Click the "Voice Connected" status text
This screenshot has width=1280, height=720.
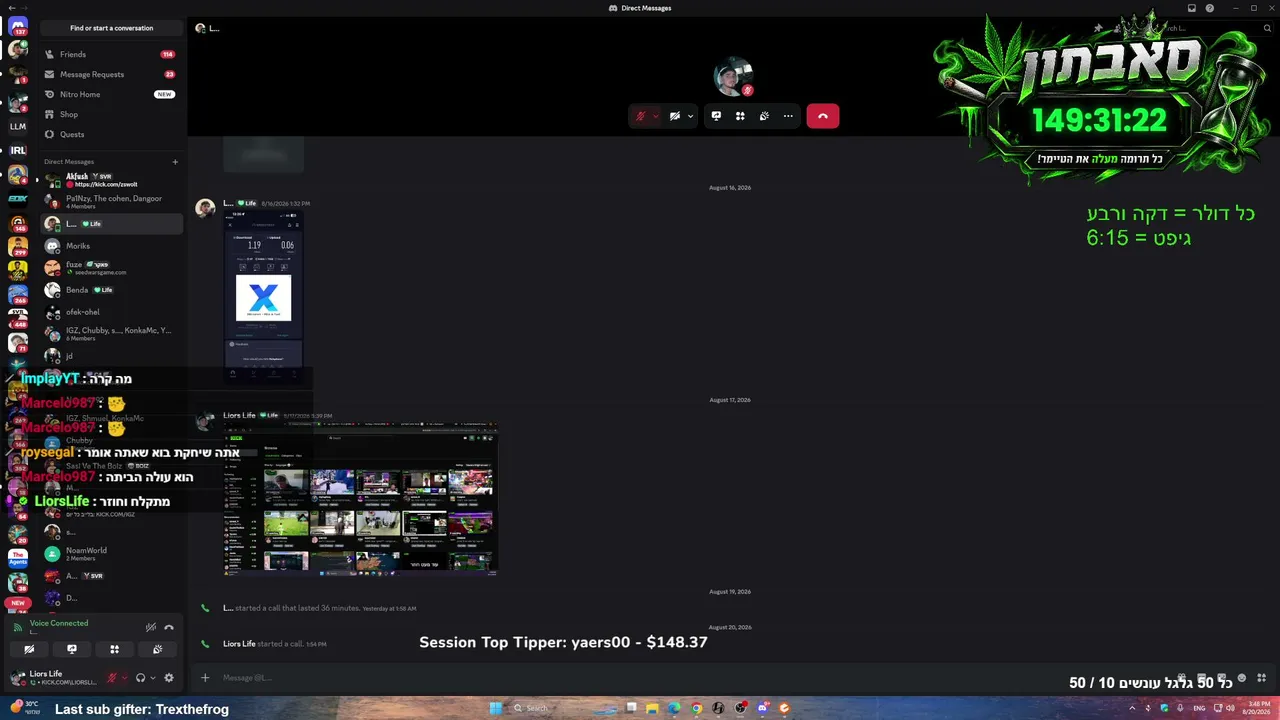pos(59,623)
